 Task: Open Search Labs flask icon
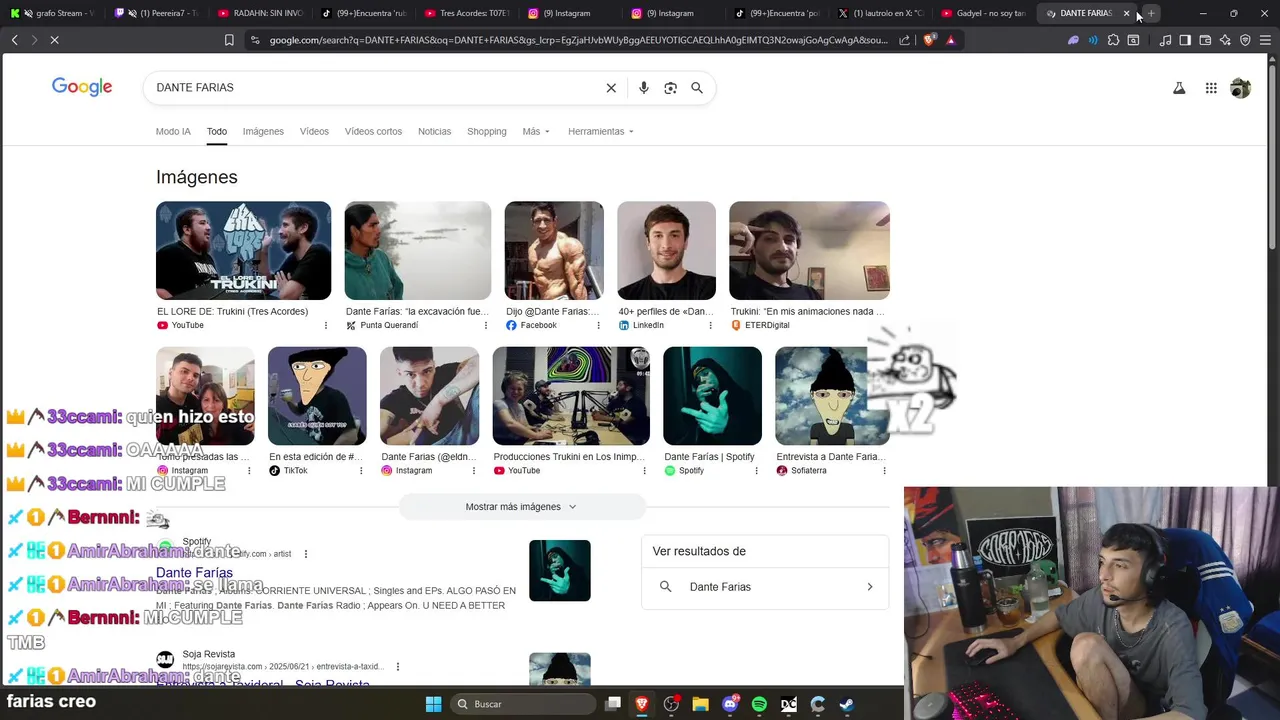tap(1179, 88)
